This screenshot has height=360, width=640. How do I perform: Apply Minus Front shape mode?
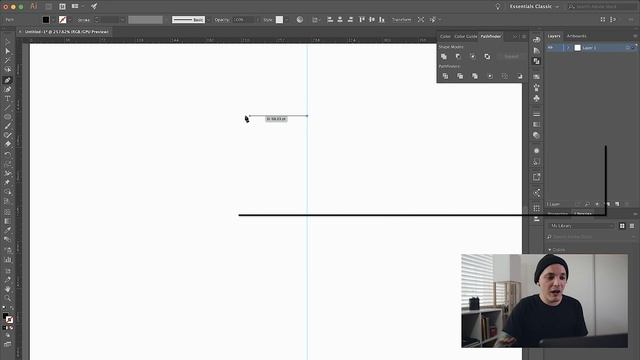(x=458, y=56)
